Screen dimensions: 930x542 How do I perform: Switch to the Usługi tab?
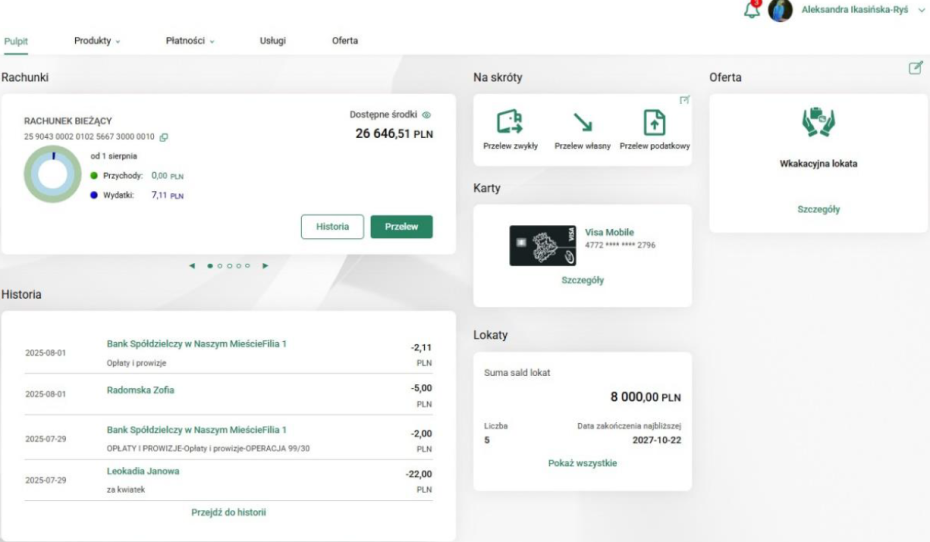click(272, 41)
